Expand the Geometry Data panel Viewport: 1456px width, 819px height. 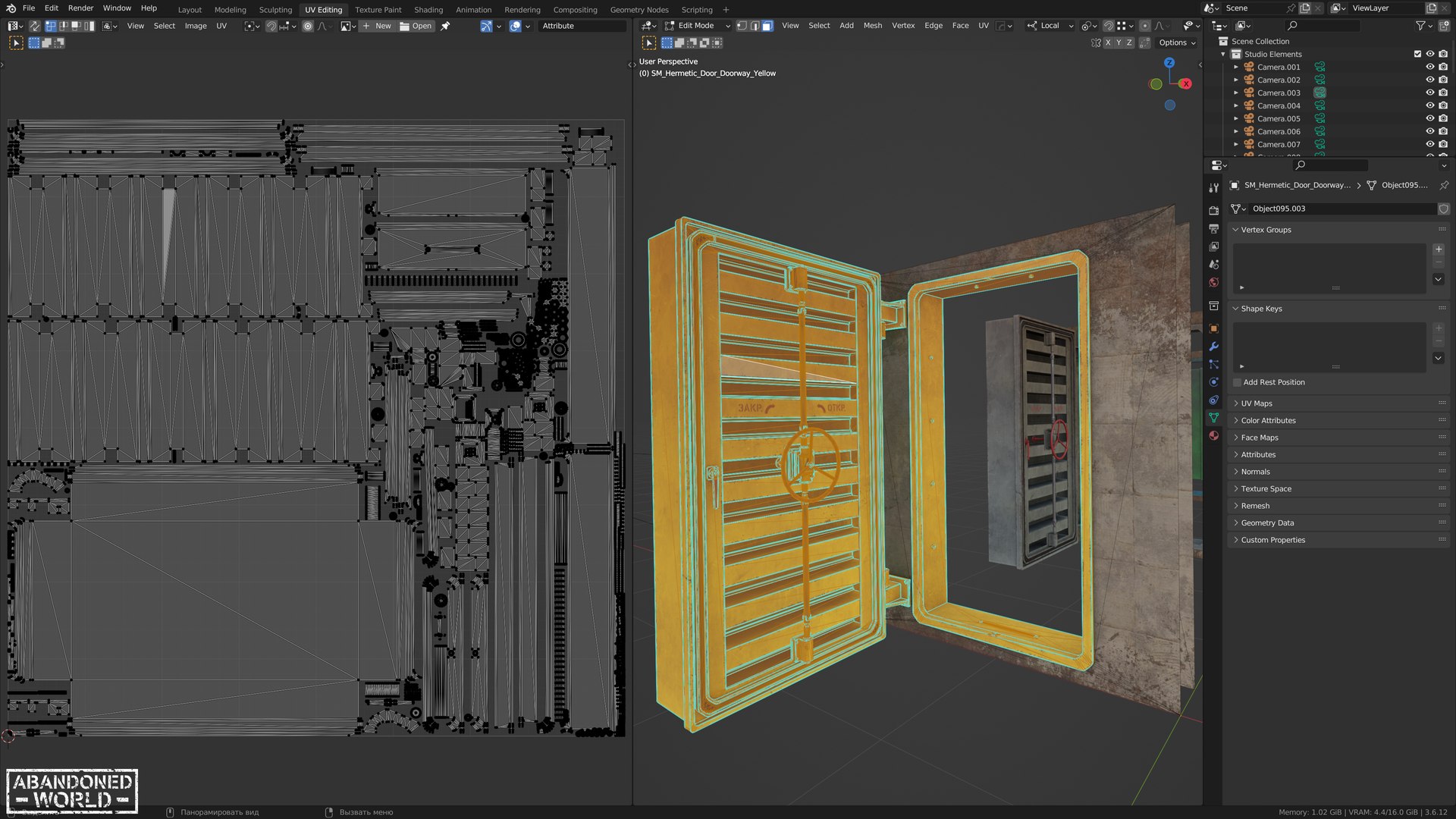pyautogui.click(x=1338, y=523)
